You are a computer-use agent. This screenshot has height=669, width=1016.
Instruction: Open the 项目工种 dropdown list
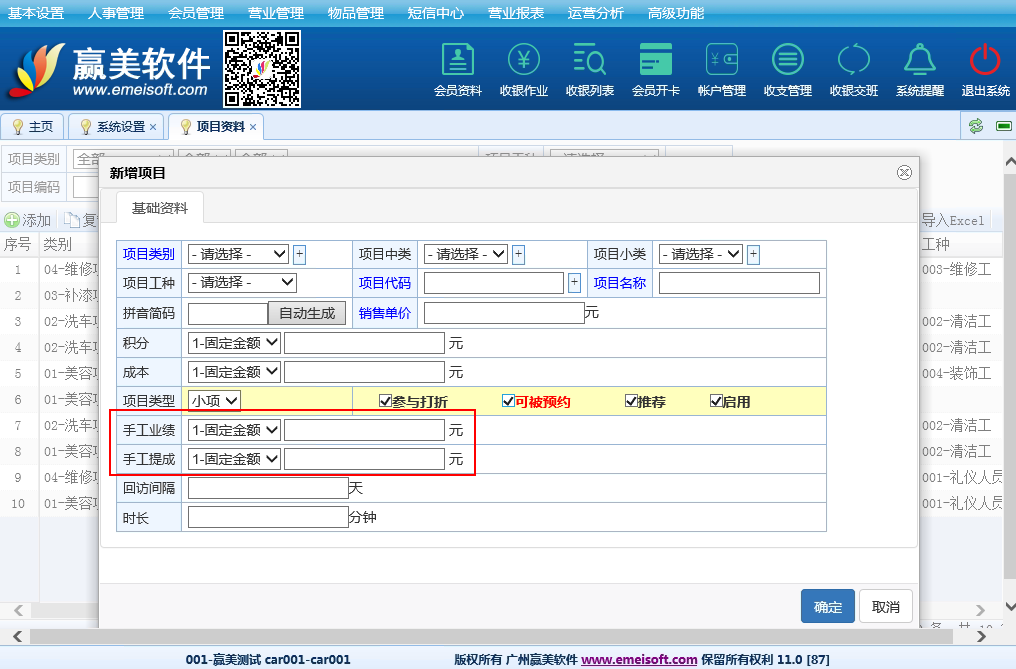pyautogui.click(x=242, y=283)
